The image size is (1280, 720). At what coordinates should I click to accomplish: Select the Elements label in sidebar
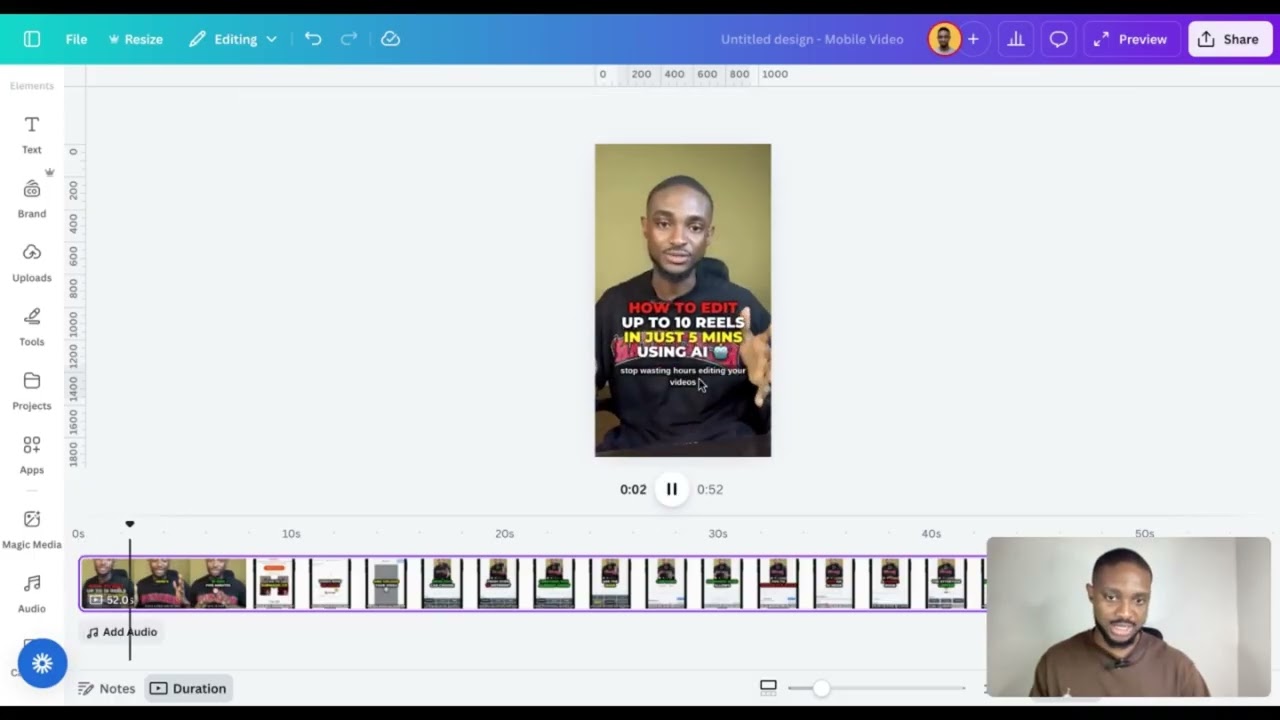point(32,86)
